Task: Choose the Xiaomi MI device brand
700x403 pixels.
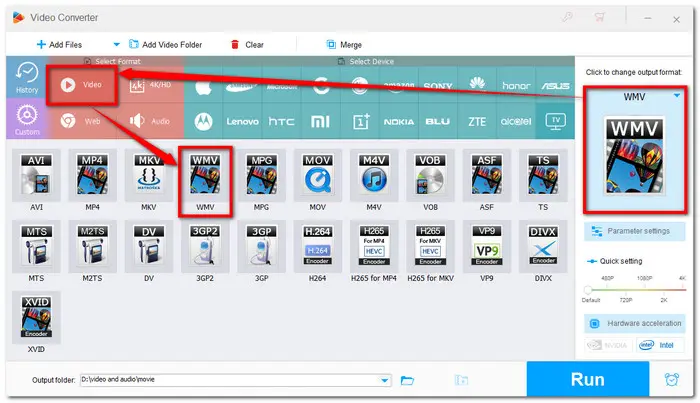Action: click(320, 121)
